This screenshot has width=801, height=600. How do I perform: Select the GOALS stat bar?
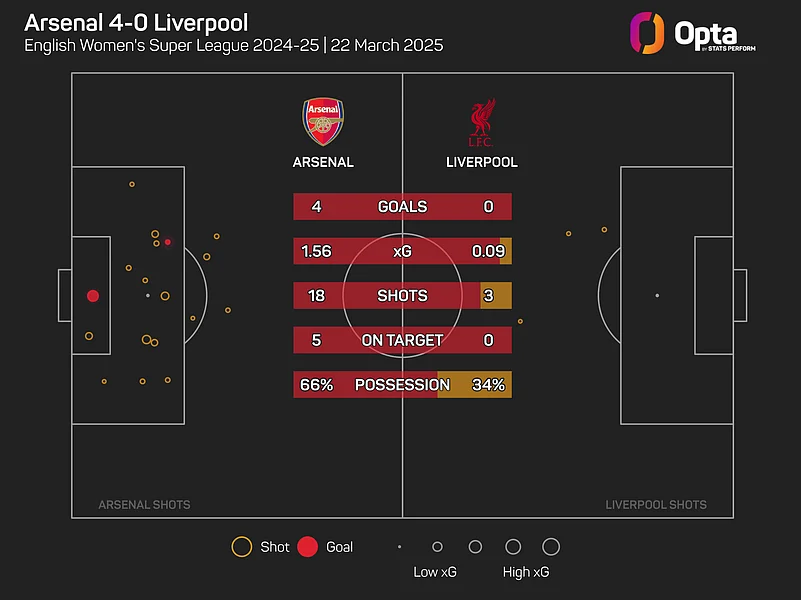pos(402,207)
